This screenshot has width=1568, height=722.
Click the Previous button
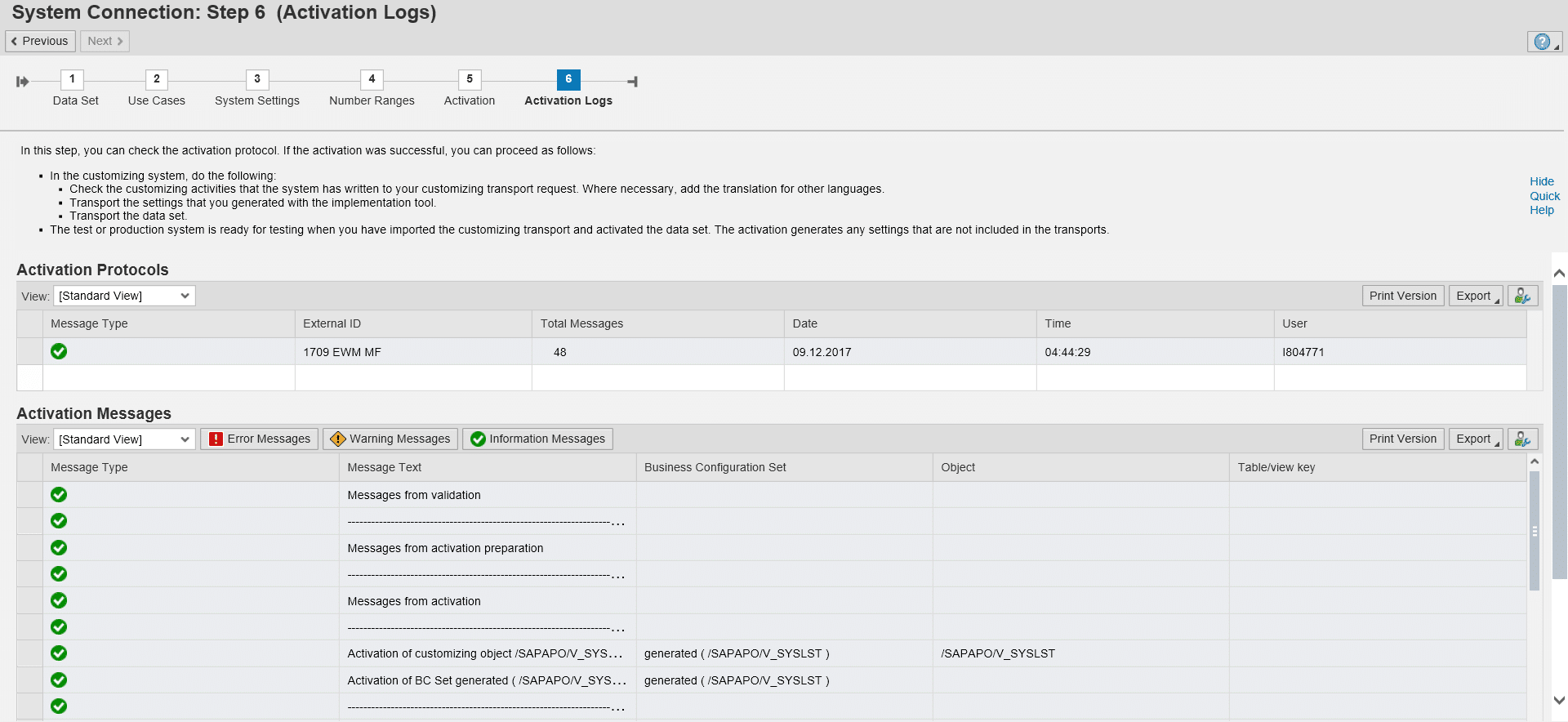(40, 42)
